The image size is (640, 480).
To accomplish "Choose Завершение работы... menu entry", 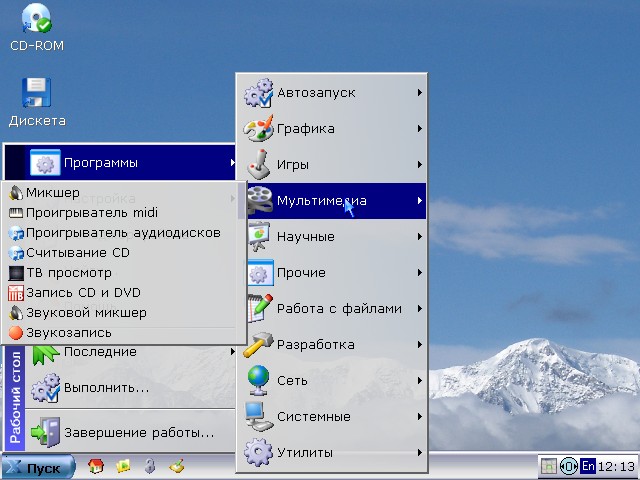I will (x=131, y=432).
